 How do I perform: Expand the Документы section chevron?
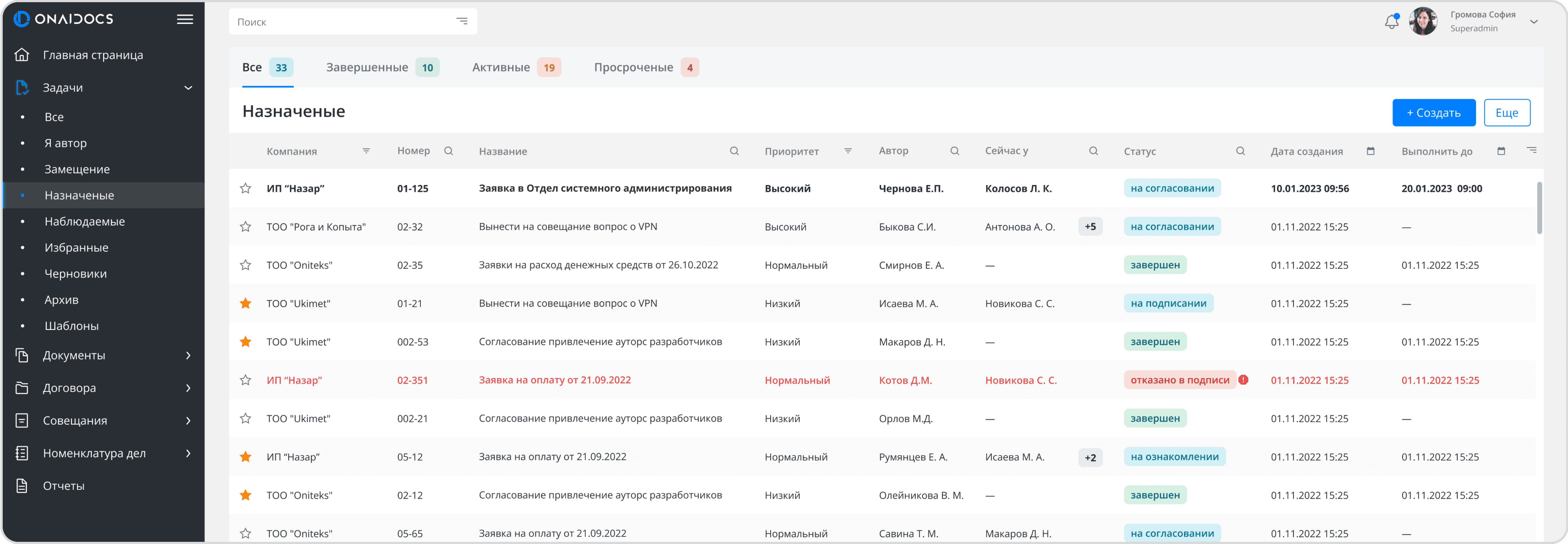pyautogui.click(x=188, y=355)
